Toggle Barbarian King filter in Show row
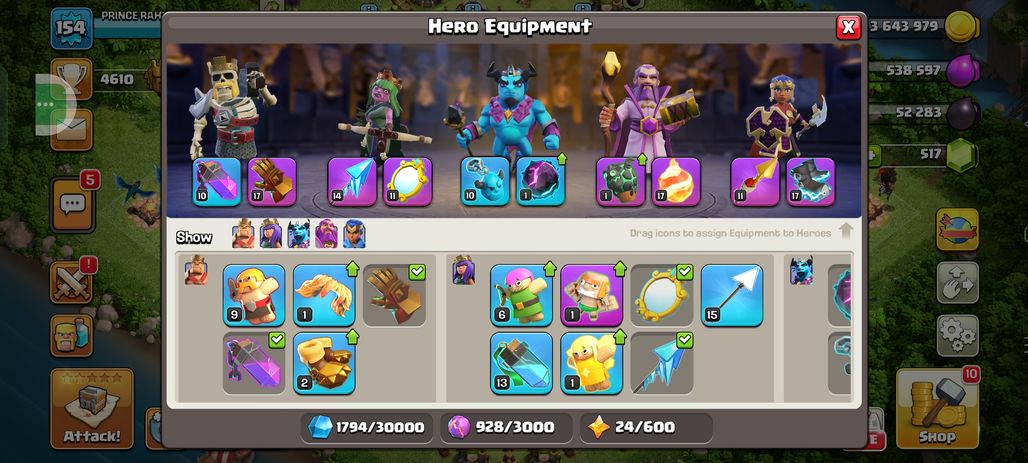 pyautogui.click(x=243, y=234)
